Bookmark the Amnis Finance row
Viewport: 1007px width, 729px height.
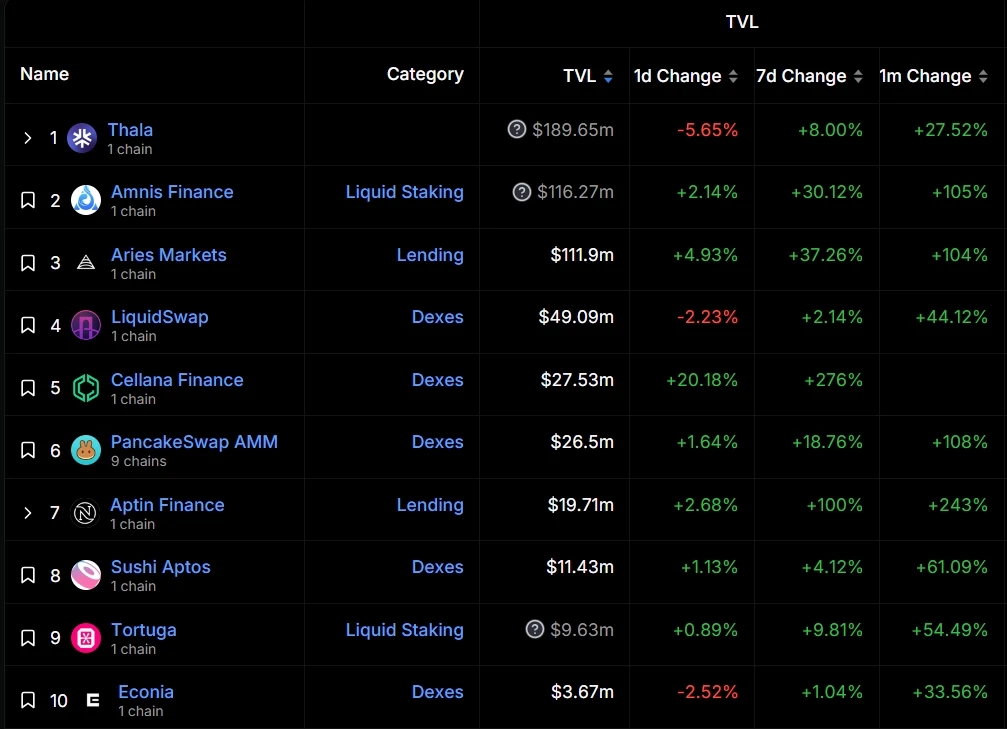tap(28, 200)
